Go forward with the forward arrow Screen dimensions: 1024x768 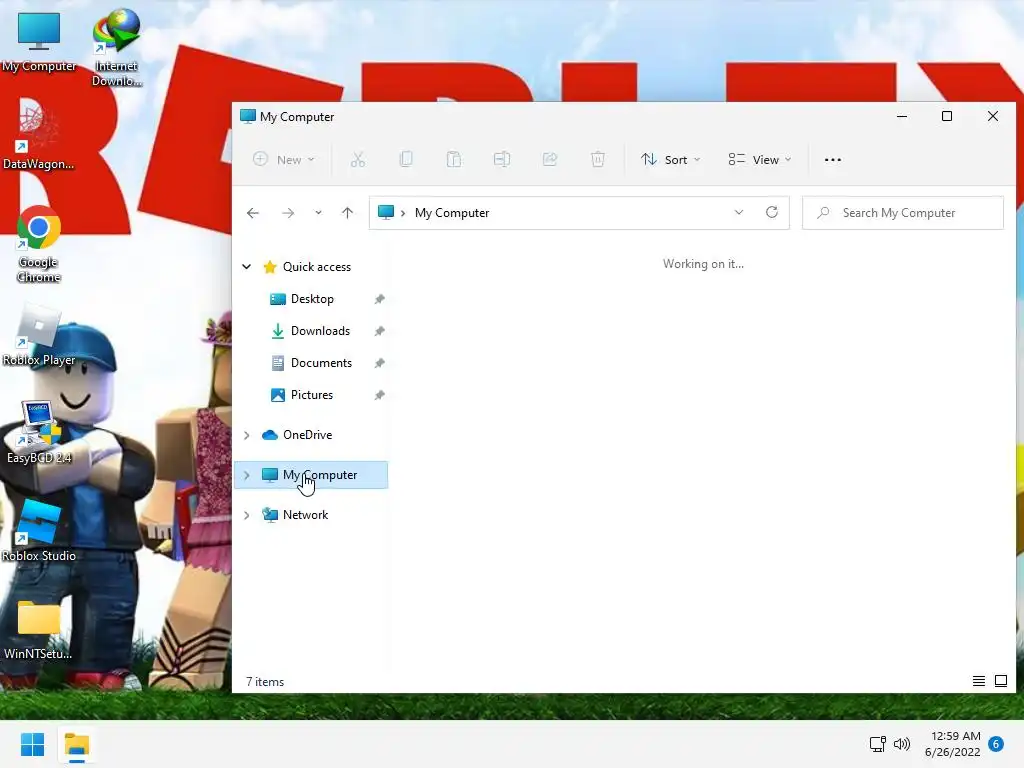pyautogui.click(x=288, y=213)
